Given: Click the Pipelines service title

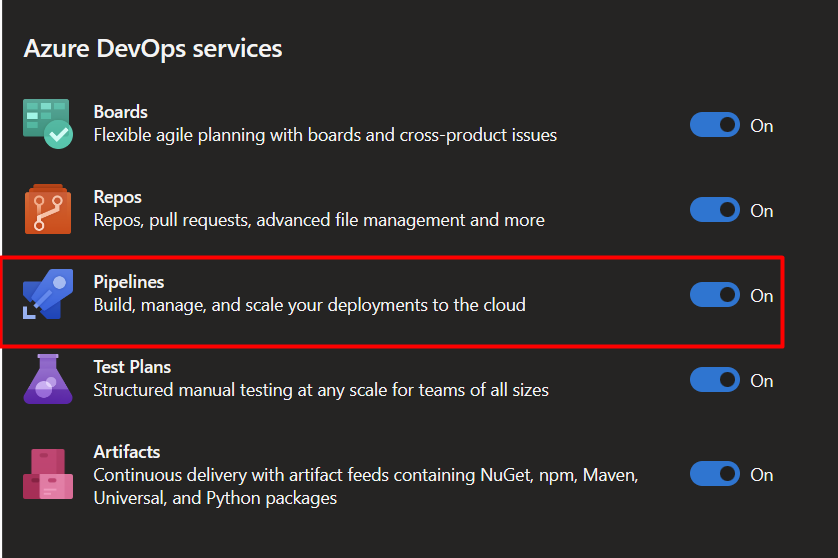Looking at the screenshot, I should pyautogui.click(x=129, y=282).
